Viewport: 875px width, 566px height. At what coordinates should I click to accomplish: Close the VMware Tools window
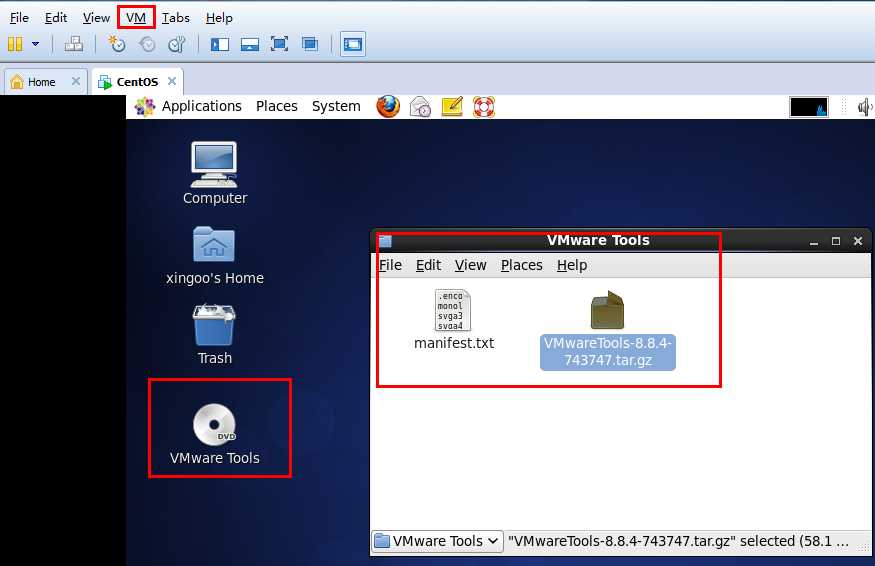[858, 241]
